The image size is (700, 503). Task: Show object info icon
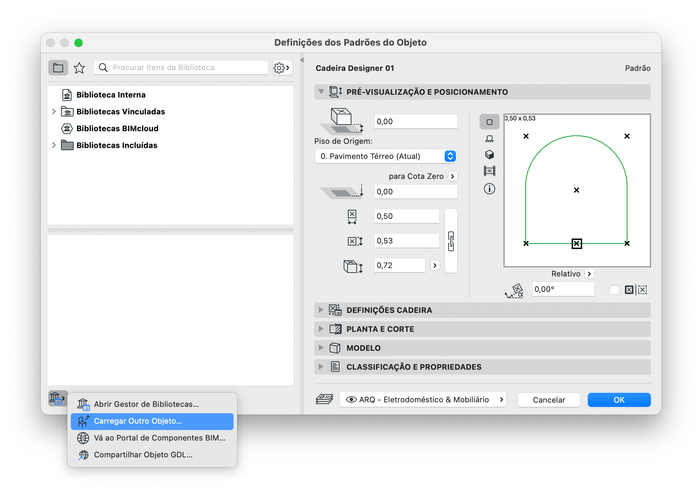489,189
